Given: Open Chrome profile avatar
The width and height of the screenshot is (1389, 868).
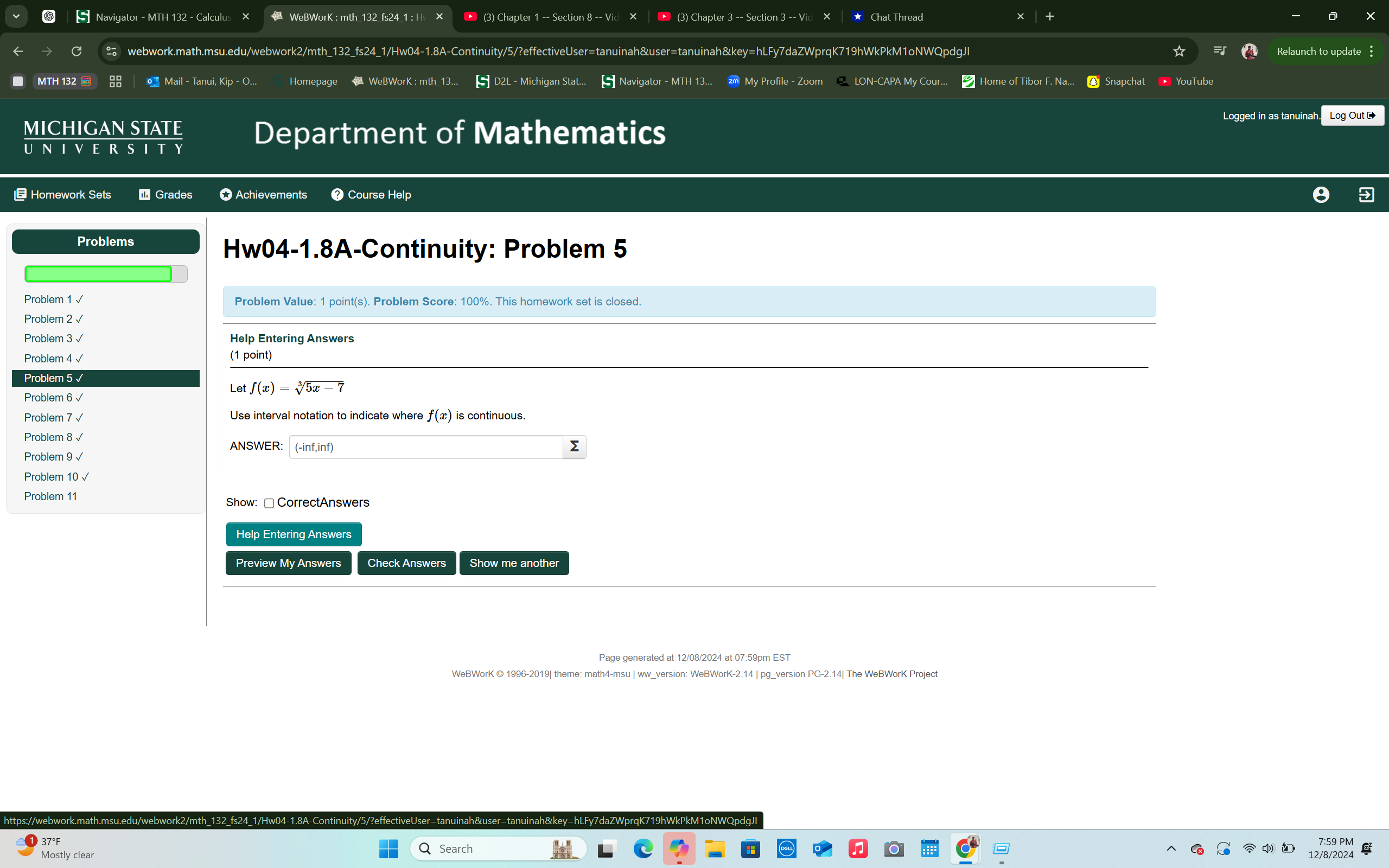Looking at the screenshot, I should click(1249, 51).
